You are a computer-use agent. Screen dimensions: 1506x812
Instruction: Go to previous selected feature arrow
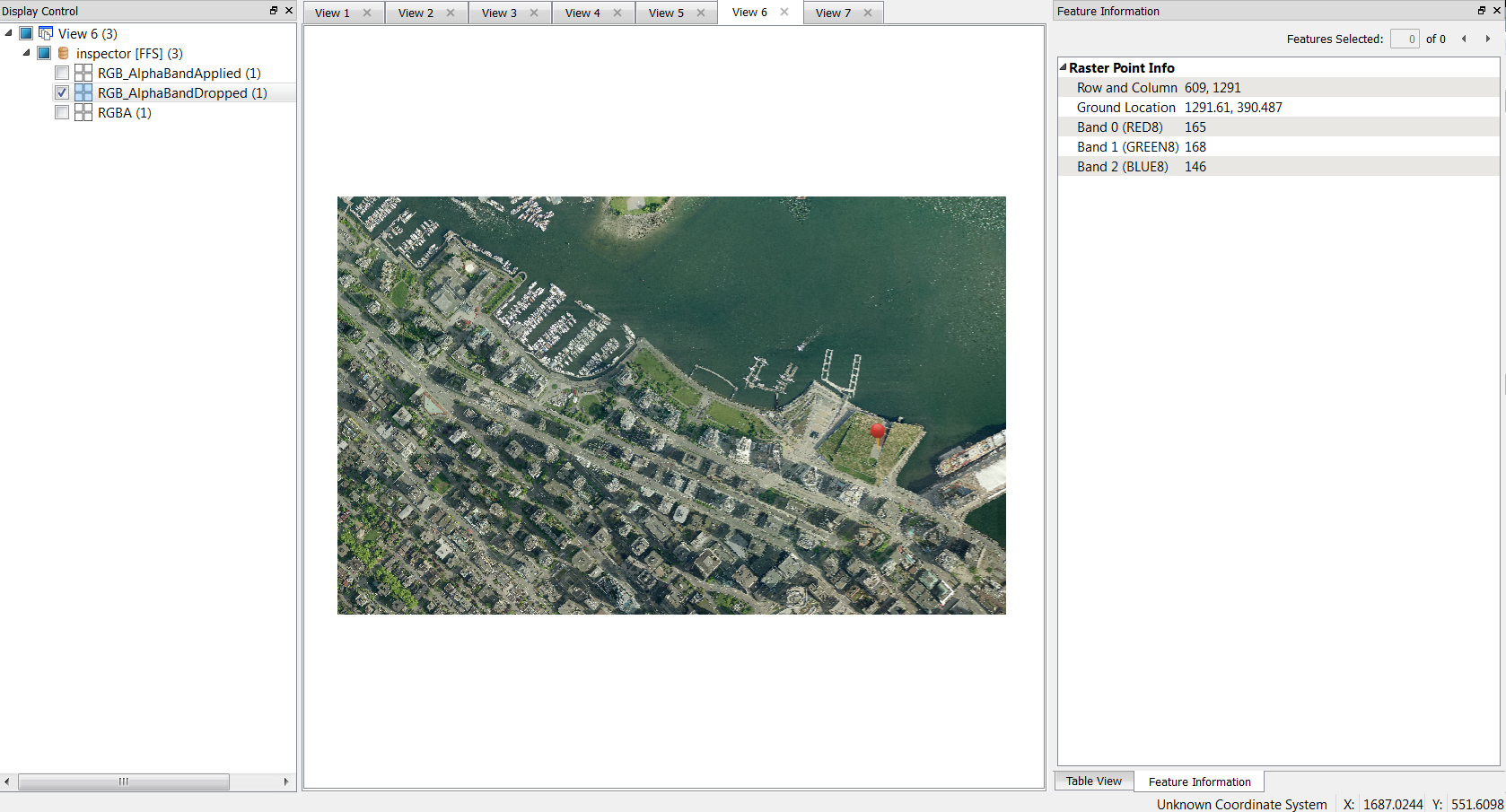(1464, 39)
